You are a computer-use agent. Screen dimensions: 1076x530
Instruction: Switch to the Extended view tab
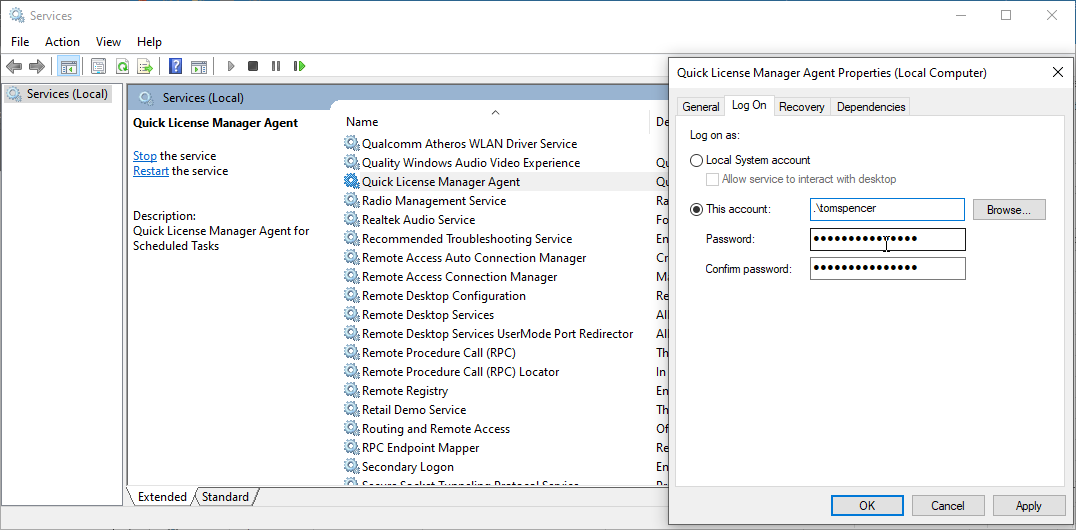[x=162, y=496]
